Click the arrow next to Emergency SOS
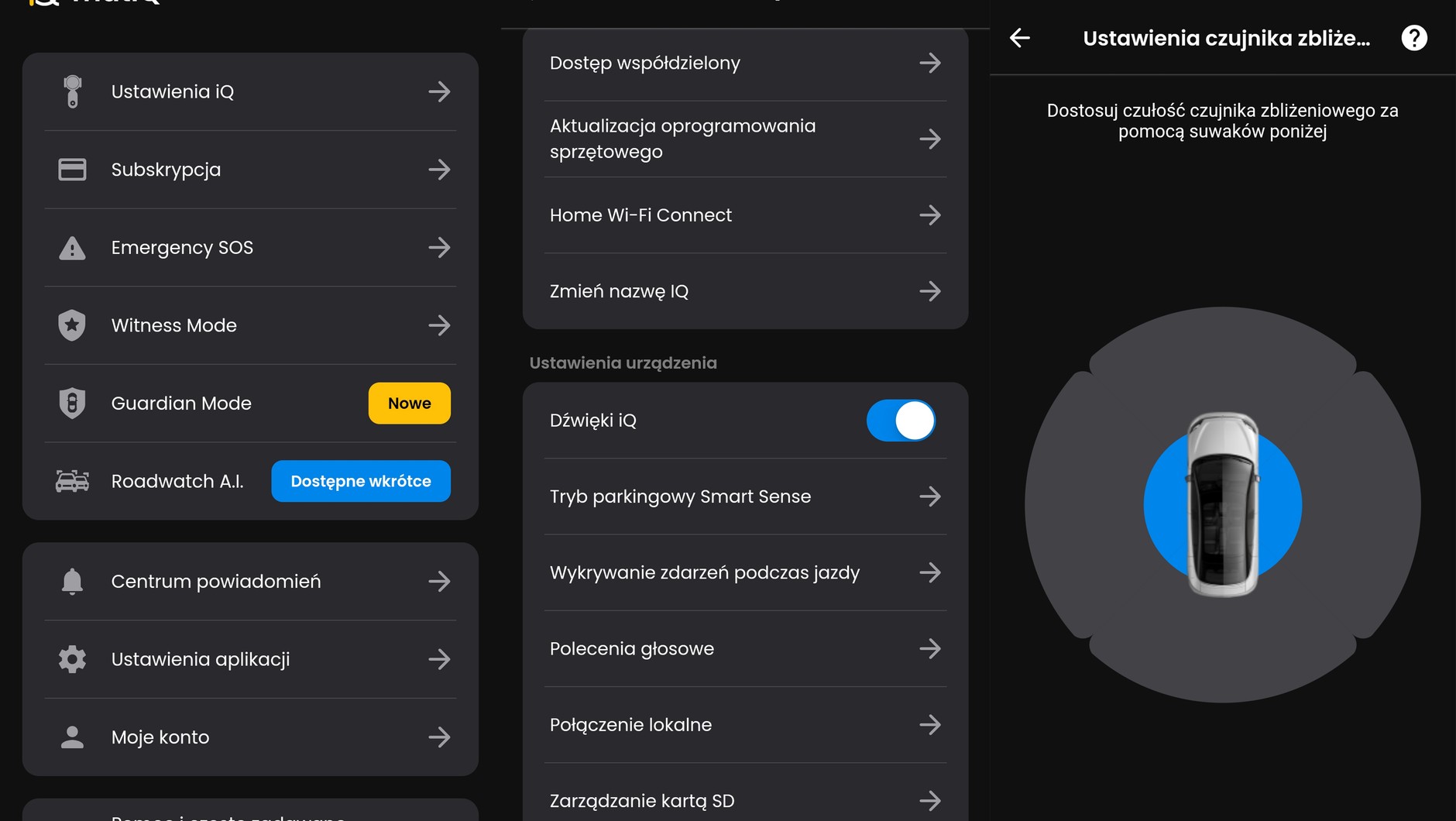The width and height of the screenshot is (1456, 821). 439,248
